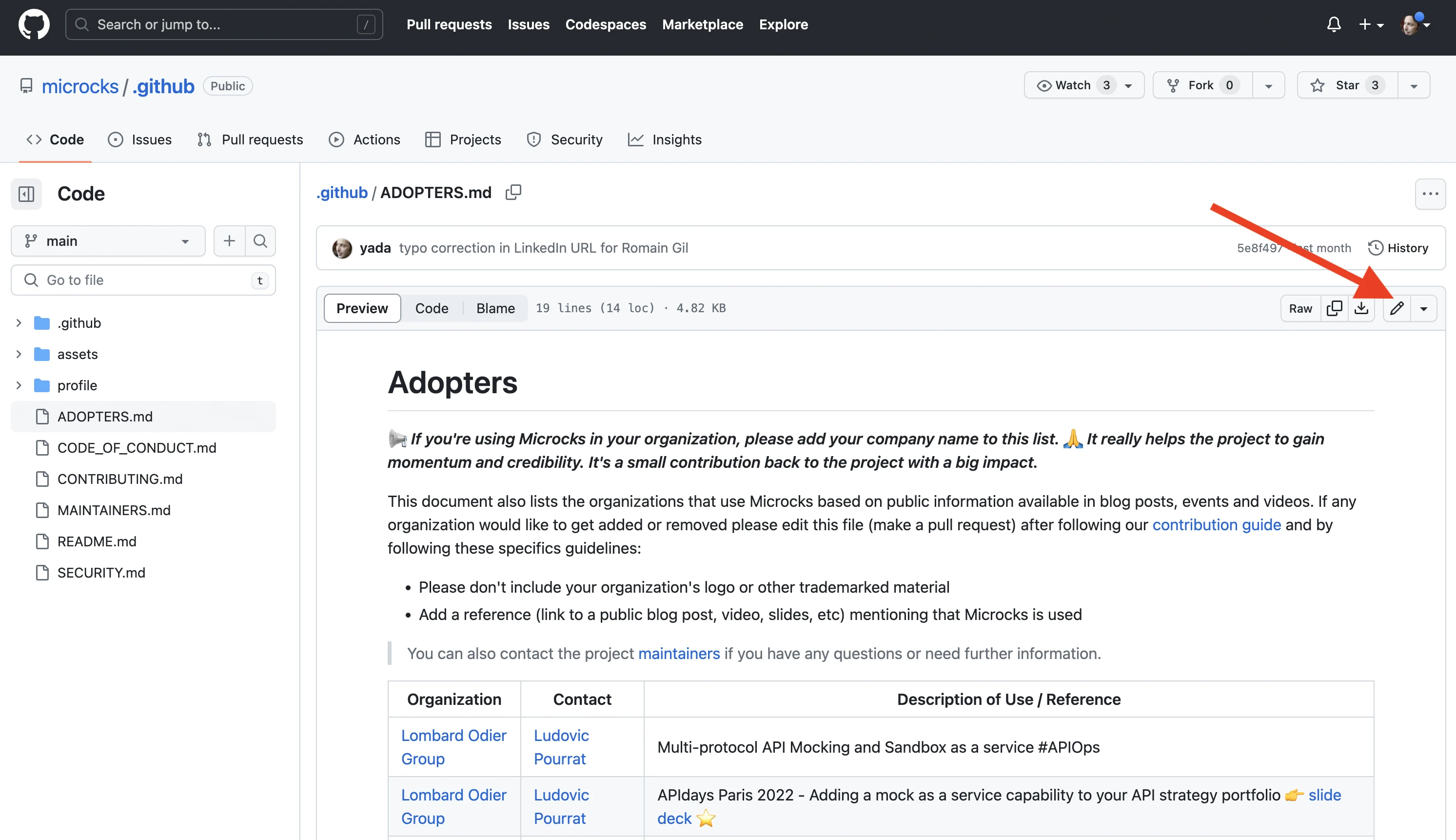This screenshot has width=1456, height=840.
Task: Open the more options ellipsis menu
Action: 1431,194
